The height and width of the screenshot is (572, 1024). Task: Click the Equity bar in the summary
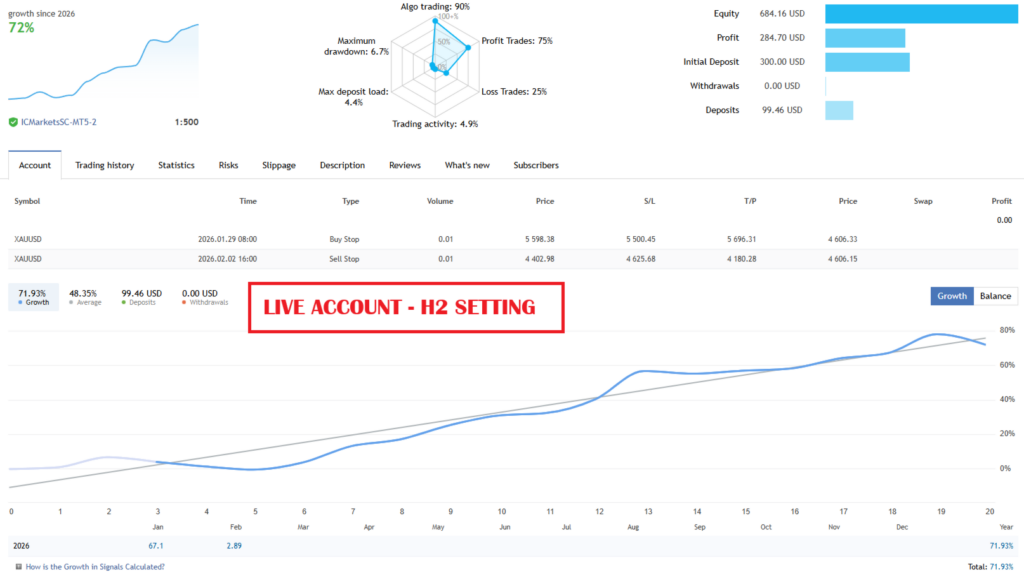[x=921, y=14]
